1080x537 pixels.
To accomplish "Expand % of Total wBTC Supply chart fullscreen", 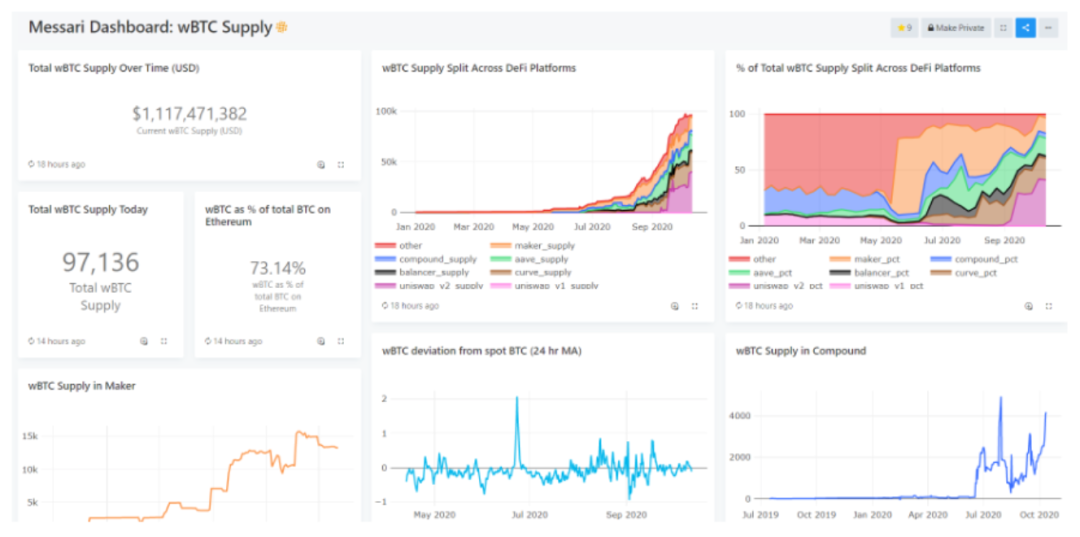I will 1048,306.
